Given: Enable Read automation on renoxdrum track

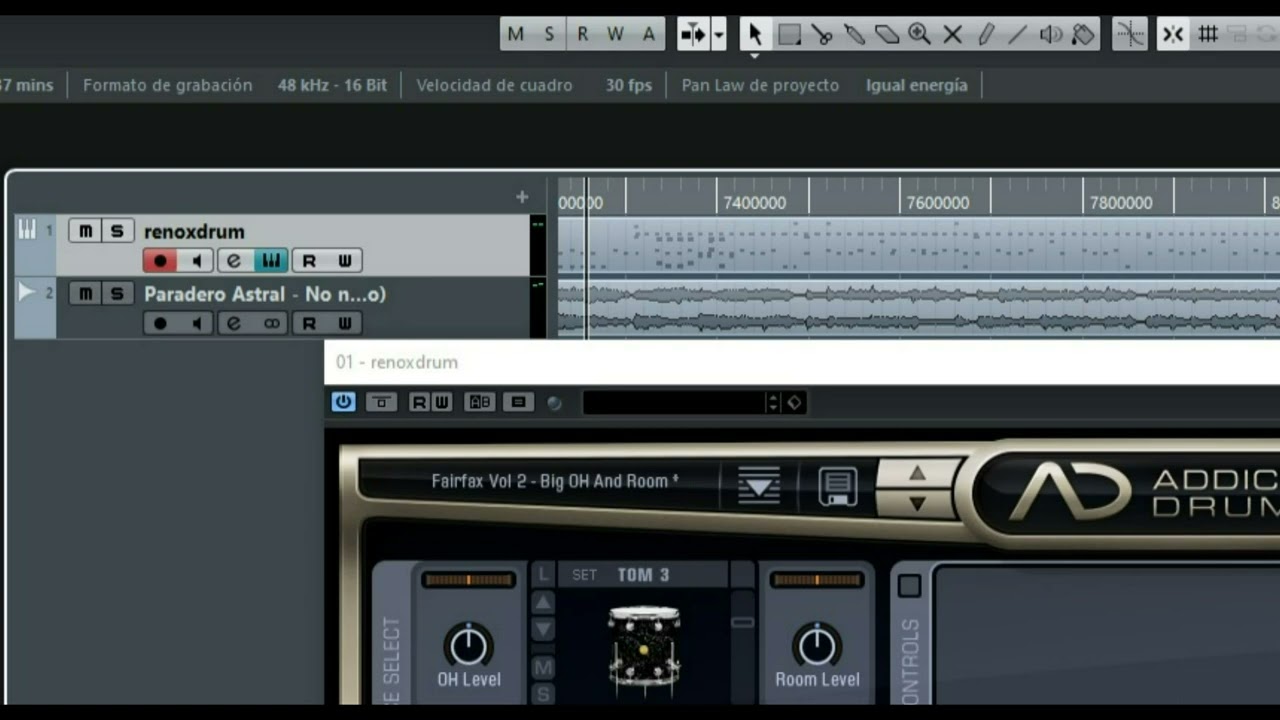Looking at the screenshot, I should [309, 261].
